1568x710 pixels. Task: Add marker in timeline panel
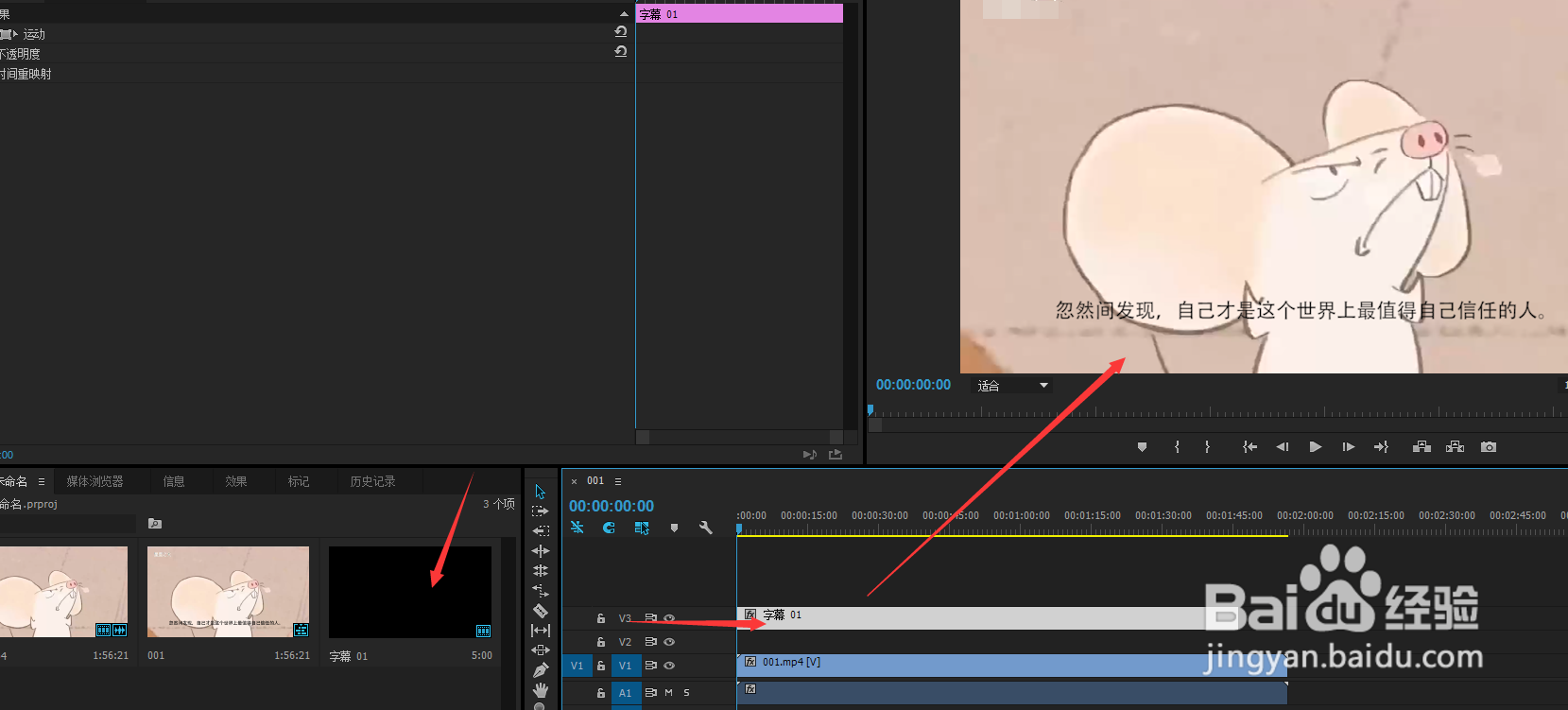click(x=674, y=528)
